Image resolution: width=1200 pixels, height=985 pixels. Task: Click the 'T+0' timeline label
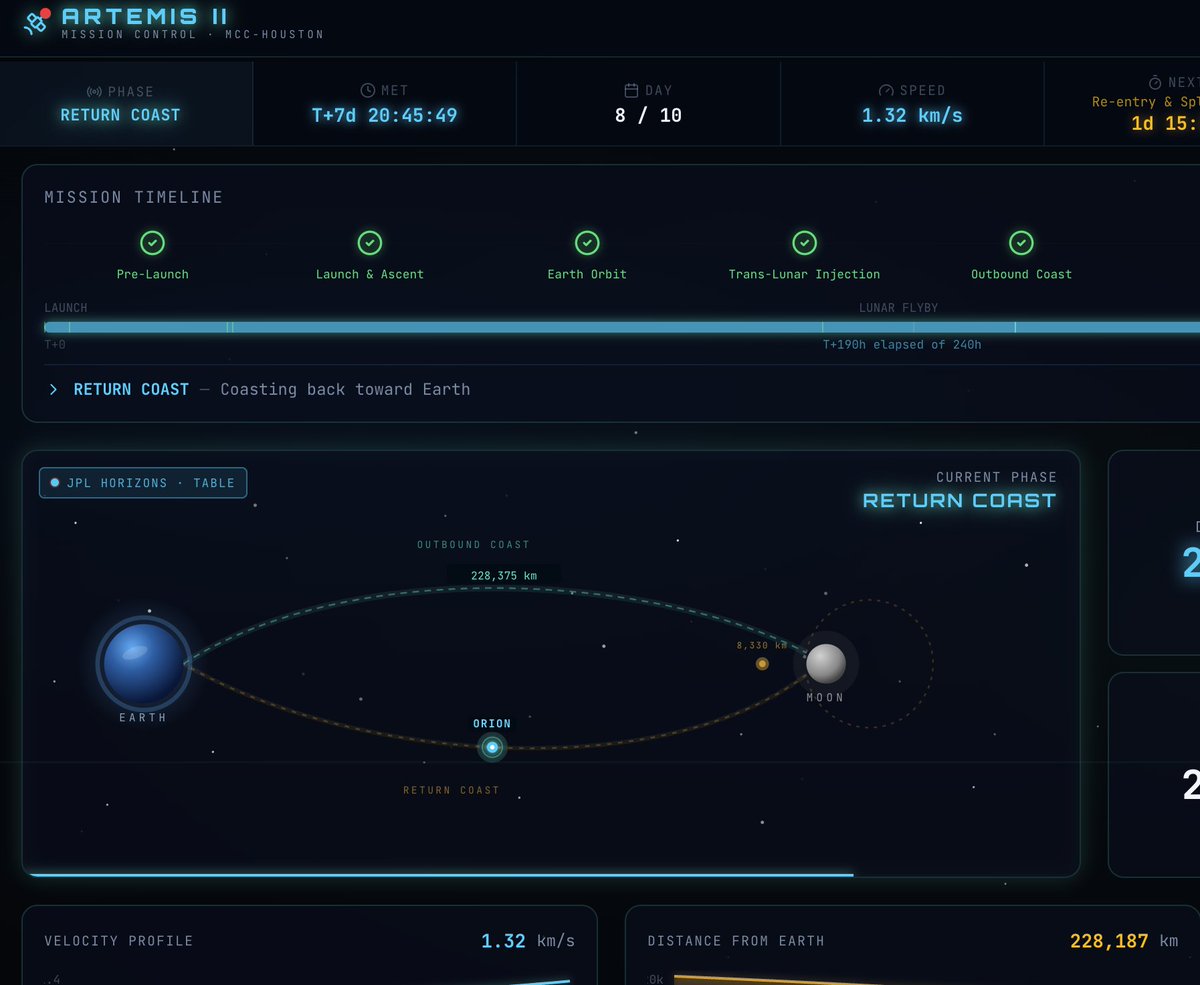pyautogui.click(x=54, y=345)
